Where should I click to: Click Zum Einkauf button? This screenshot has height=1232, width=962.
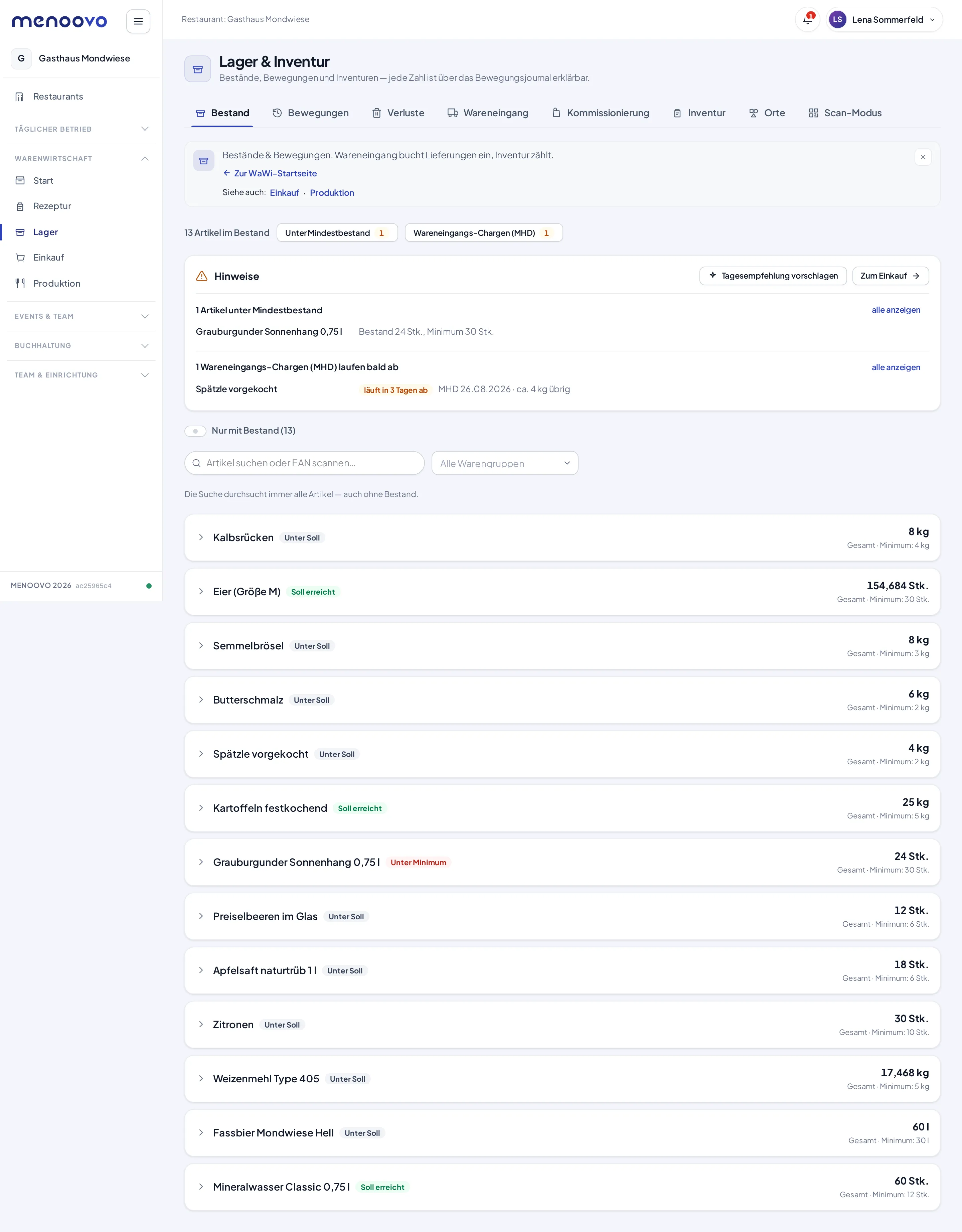891,276
